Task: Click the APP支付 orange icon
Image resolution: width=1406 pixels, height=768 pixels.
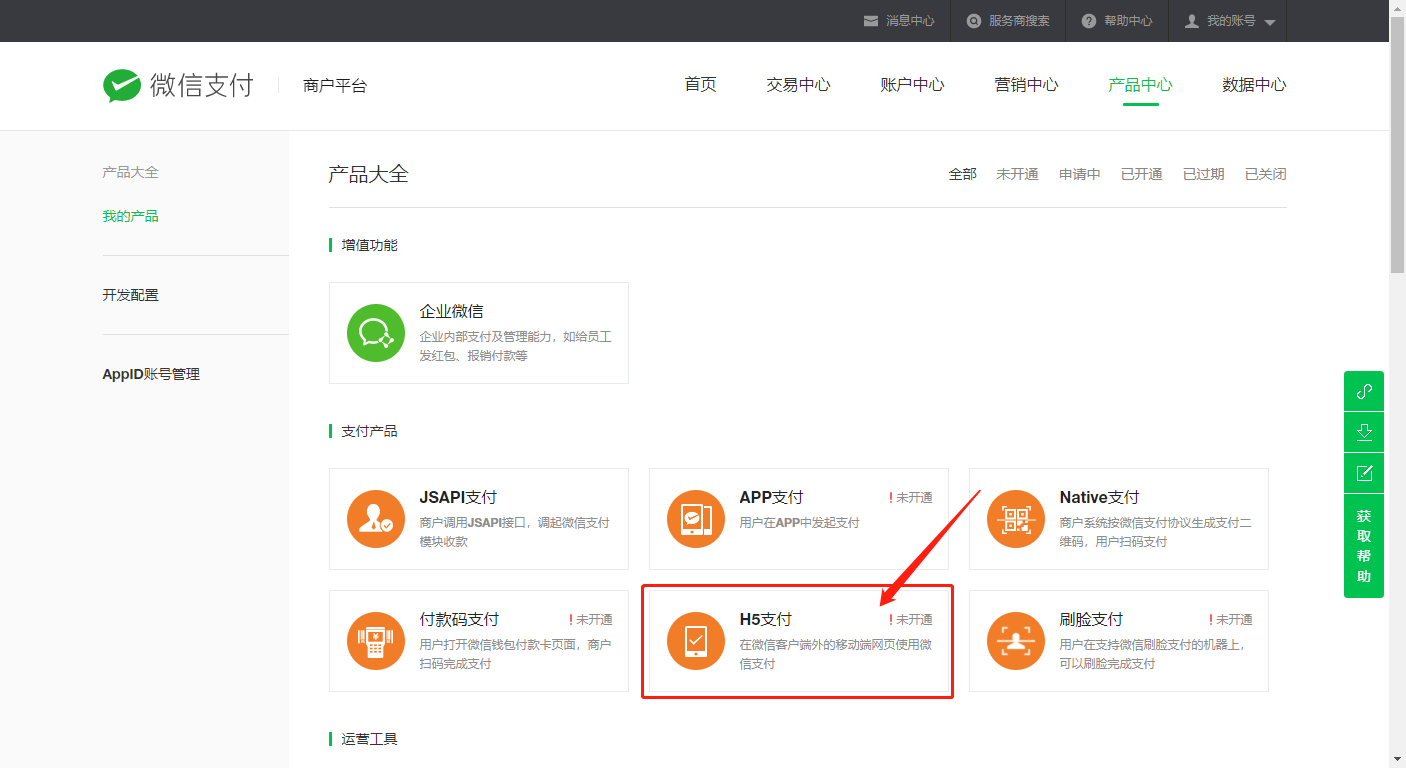Action: (696, 519)
